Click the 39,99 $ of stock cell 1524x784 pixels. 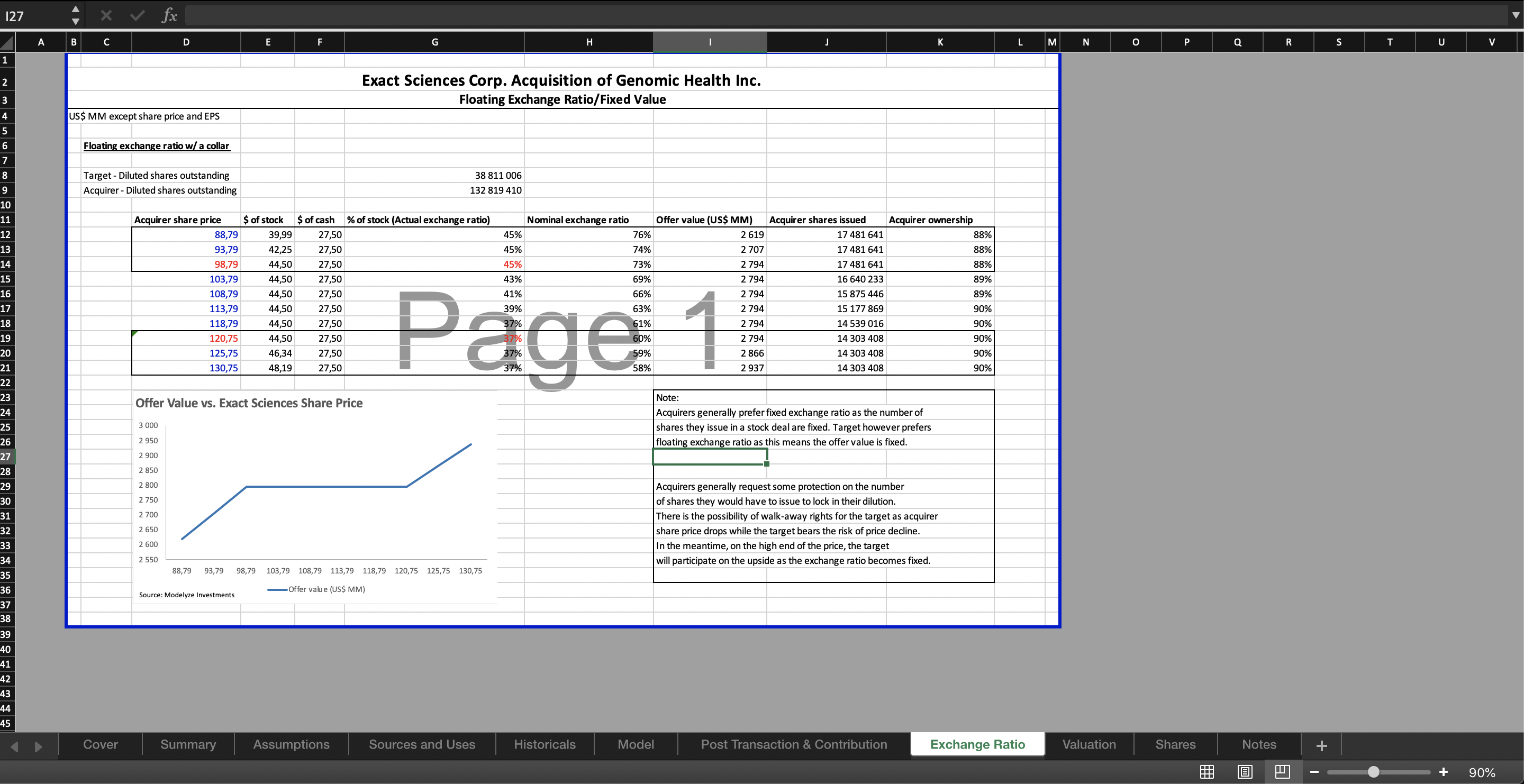click(267, 235)
